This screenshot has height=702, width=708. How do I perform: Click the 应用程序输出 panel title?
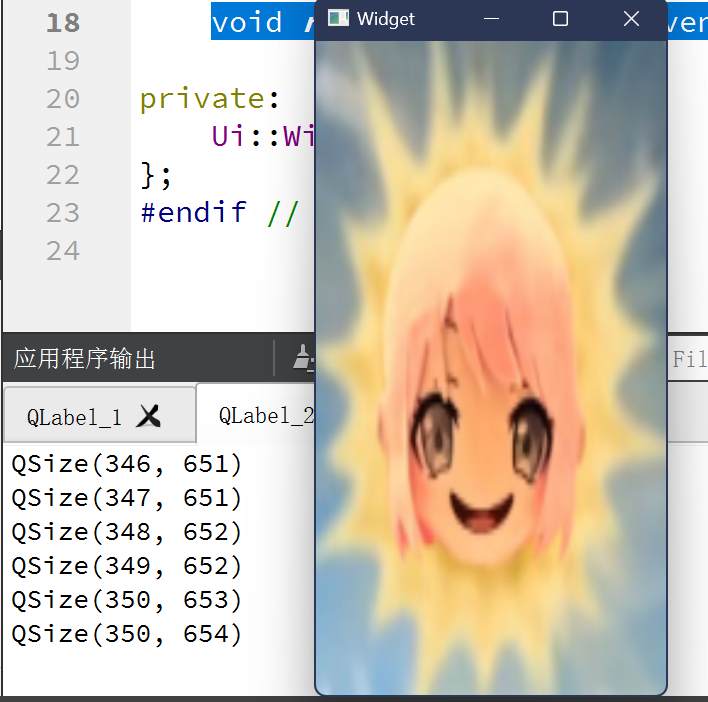click(84, 359)
